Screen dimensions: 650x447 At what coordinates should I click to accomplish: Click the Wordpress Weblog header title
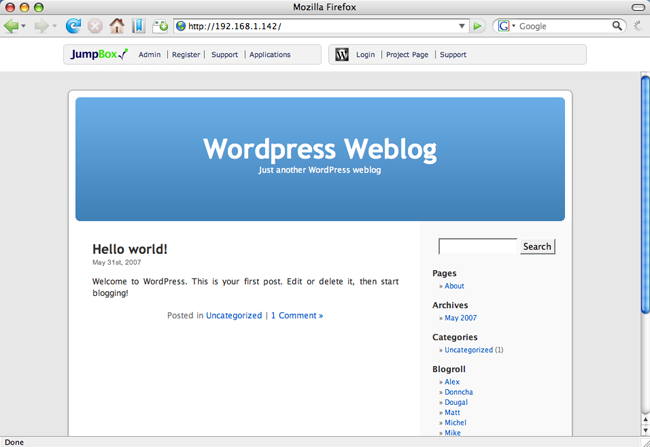point(320,149)
